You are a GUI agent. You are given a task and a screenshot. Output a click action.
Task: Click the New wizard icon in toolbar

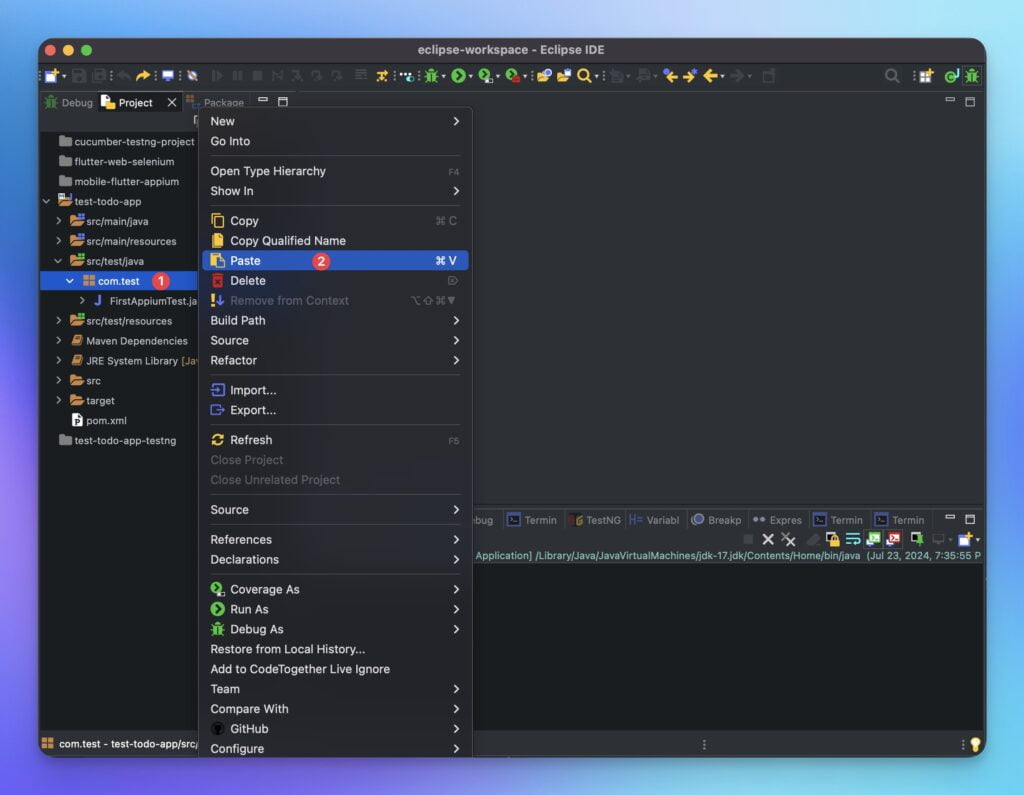[52, 76]
